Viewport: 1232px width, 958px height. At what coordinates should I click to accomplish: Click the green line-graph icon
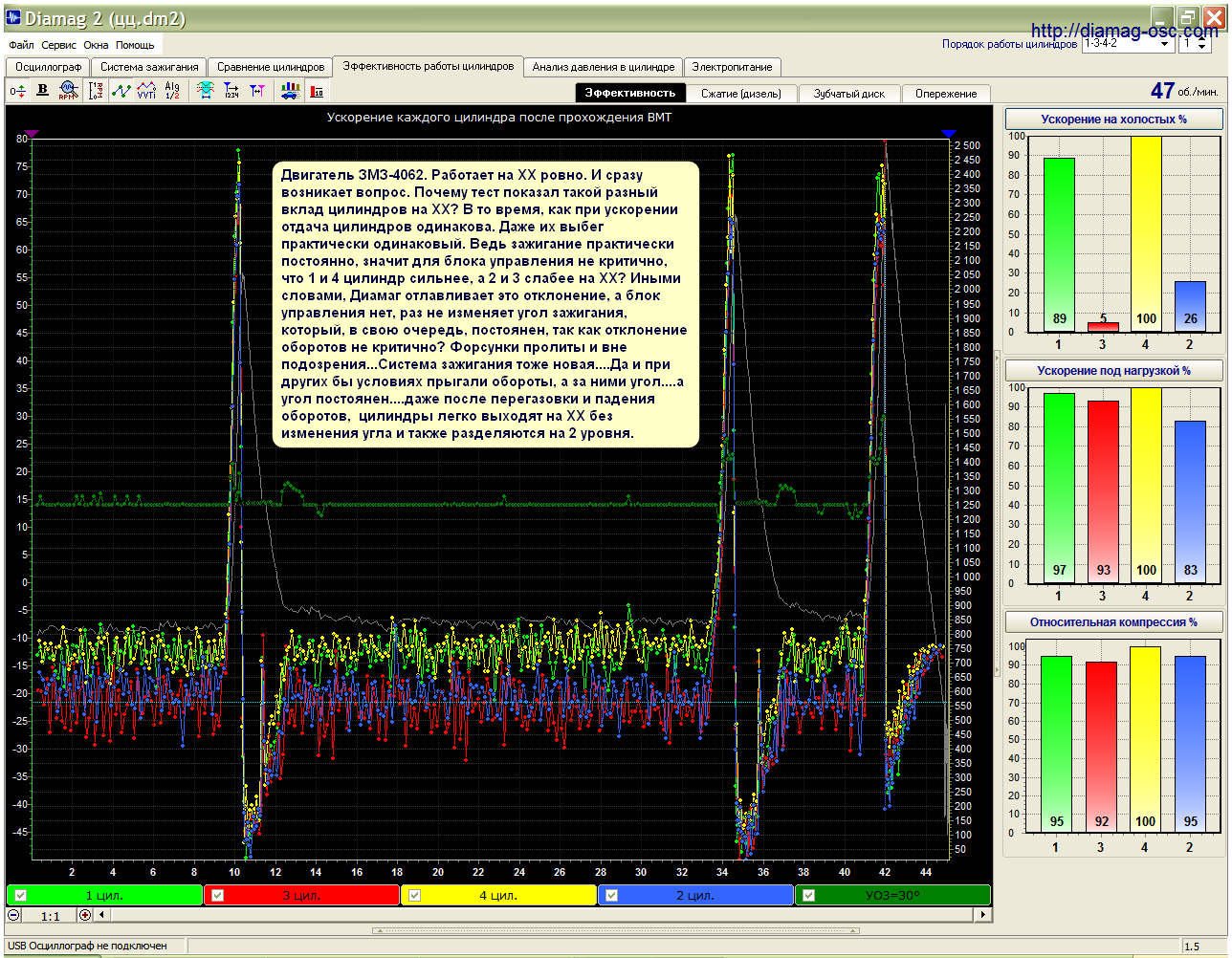[121, 91]
